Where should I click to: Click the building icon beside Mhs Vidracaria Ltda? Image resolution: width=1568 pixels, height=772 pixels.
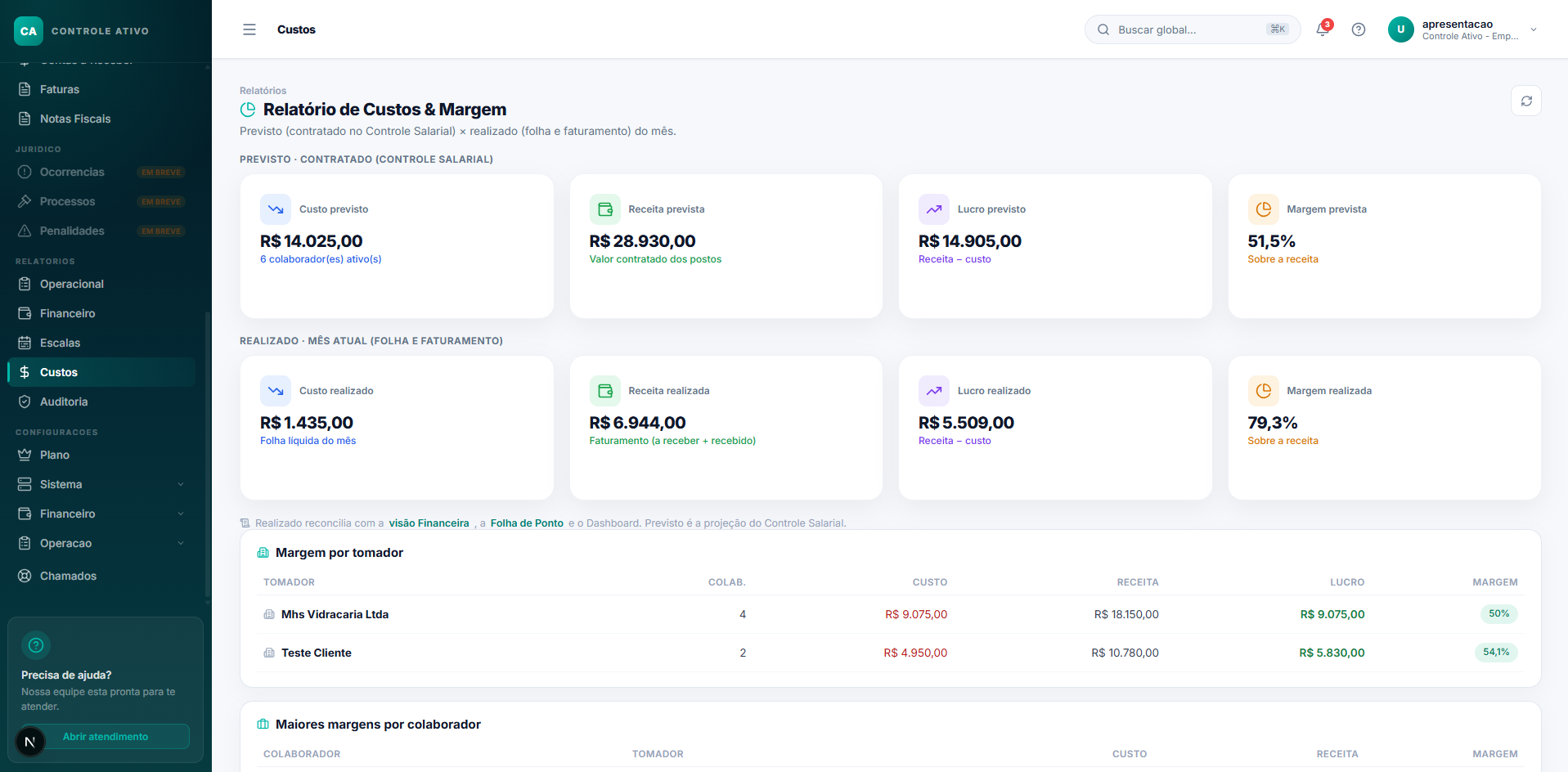[269, 614]
